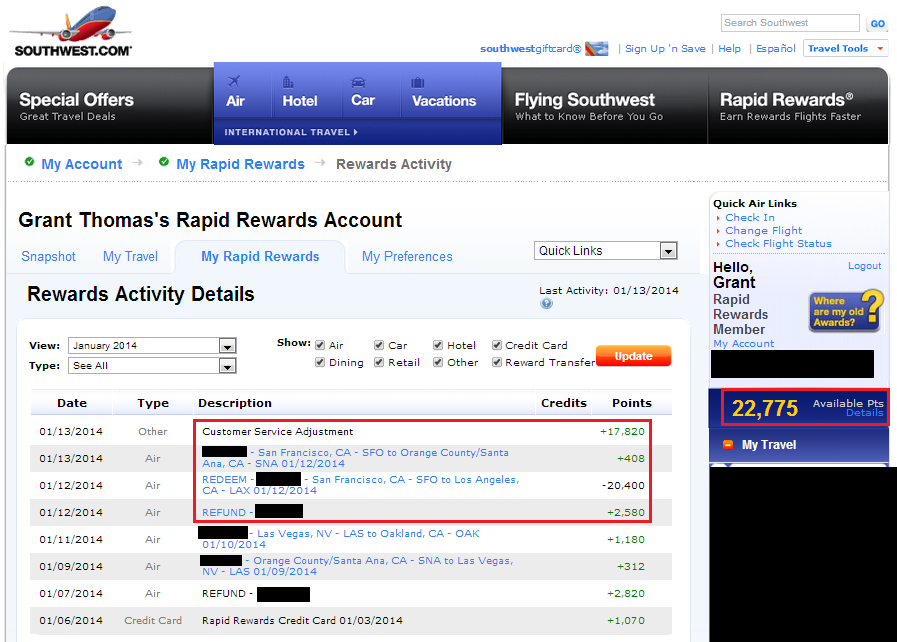897x642 pixels.
Task: Click the Type column header
Action: 153,403
